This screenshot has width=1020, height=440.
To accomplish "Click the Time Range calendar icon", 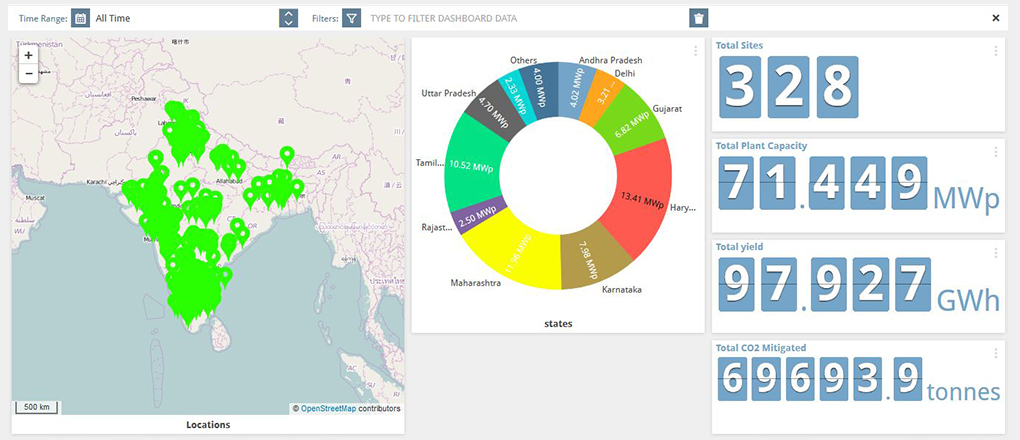I will pyautogui.click(x=80, y=18).
